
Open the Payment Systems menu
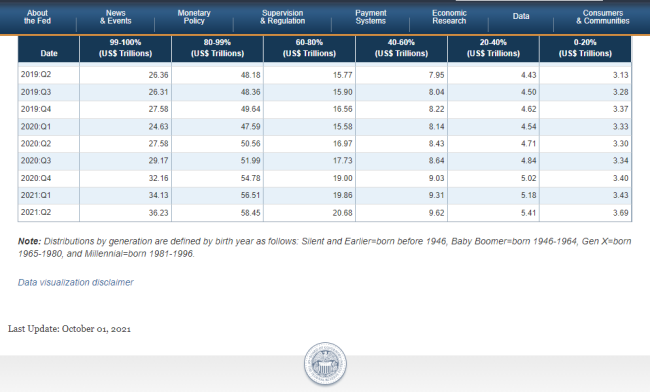point(371,17)
